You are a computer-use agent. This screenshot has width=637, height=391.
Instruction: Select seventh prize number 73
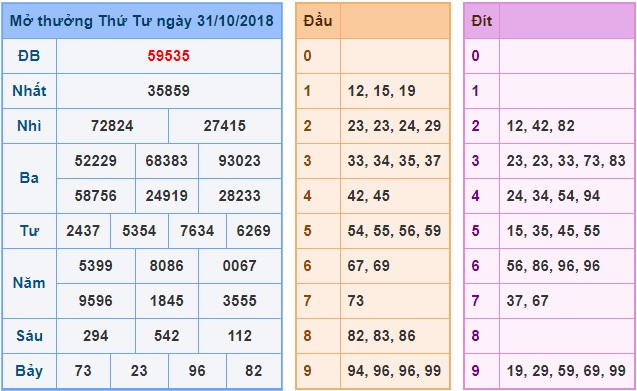[x=83, y=371]
